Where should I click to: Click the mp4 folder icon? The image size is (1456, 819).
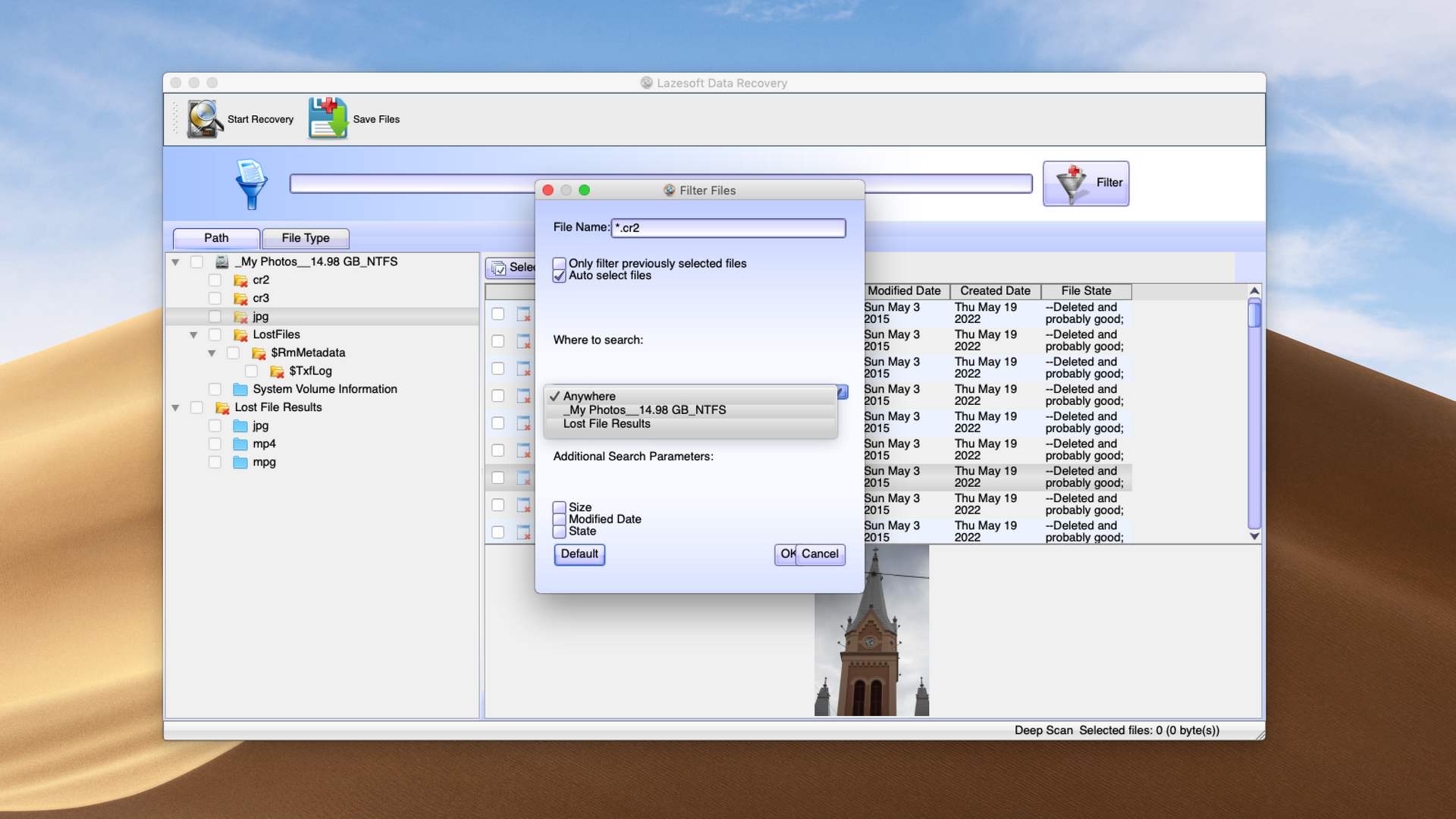coord(240,444)
